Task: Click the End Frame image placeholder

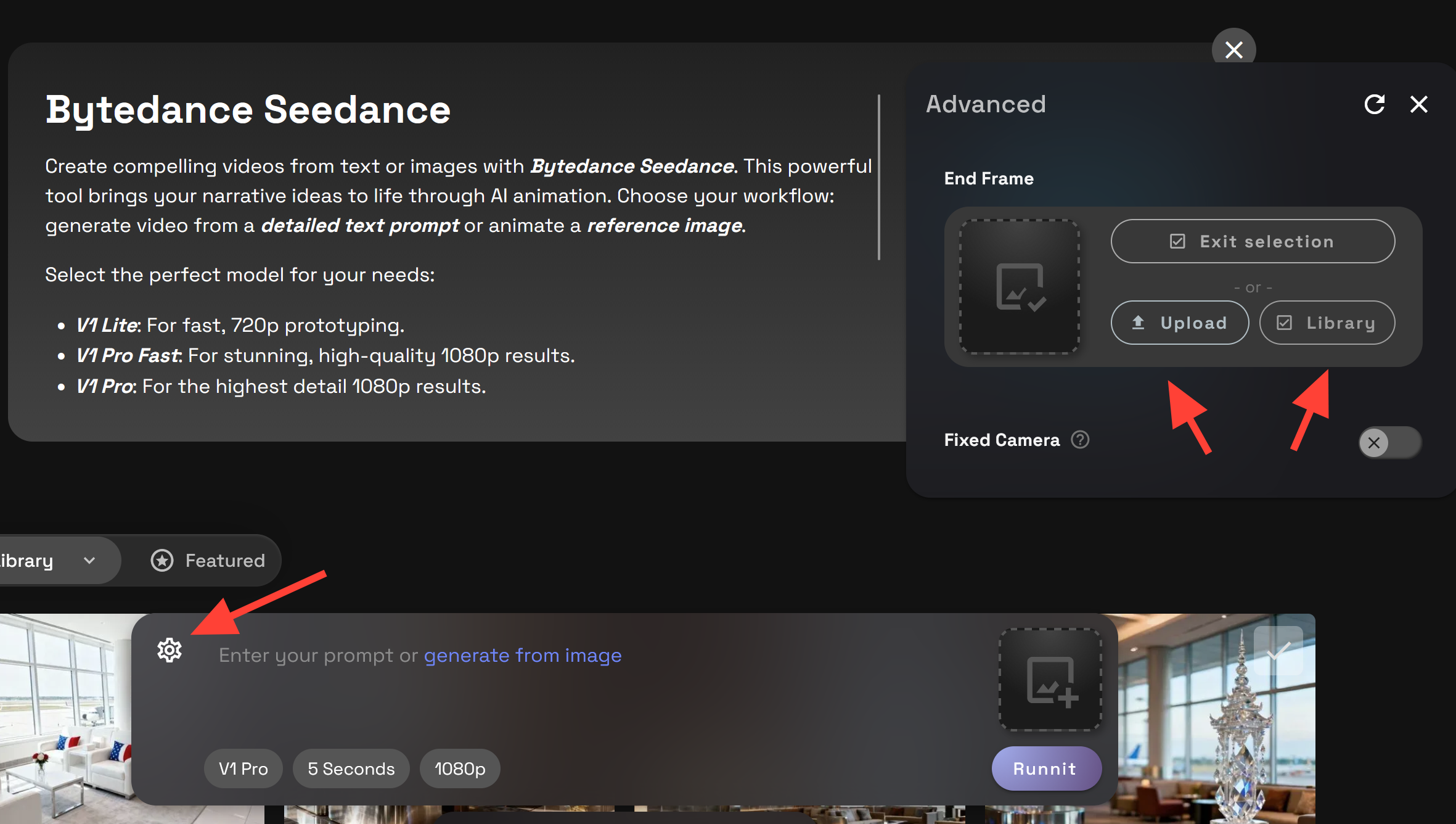Action: (x=1020, y=287)
